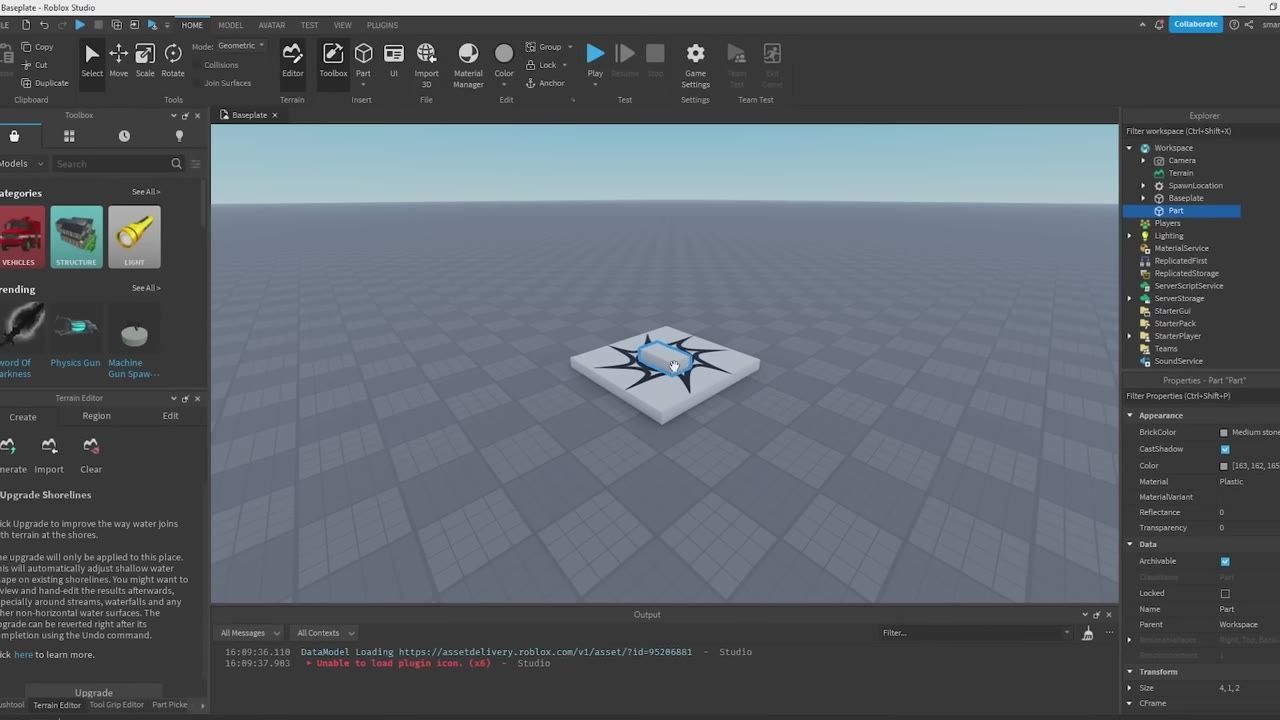Toggle Collisions option
Image resolution: width=1280 pixels, height=720 pixels.
(x=221, y=65)
